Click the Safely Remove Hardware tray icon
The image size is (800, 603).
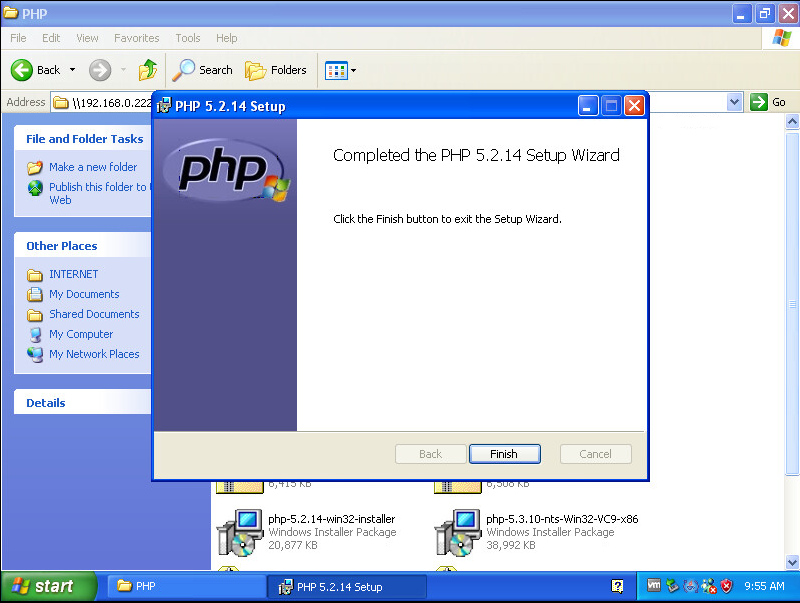[672, 586]
